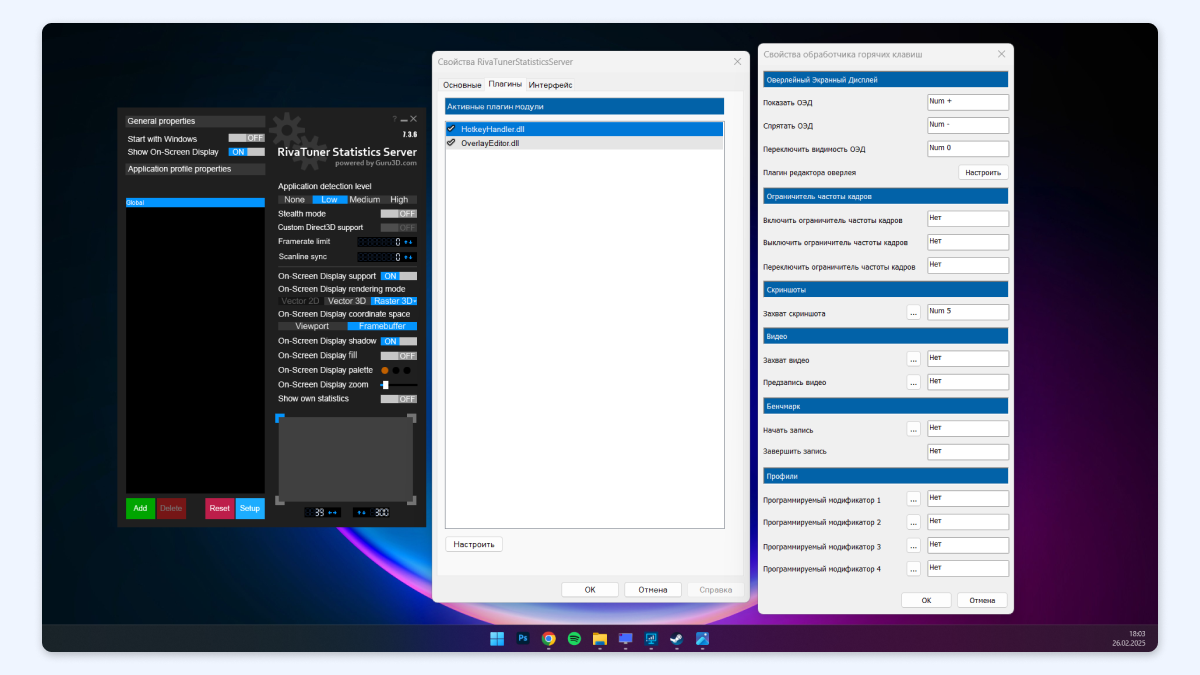Image resolution: width=1200 pixels, height=675 pixels.
Task: Adjust the On-Screen Display zoom slider
Action: (398, 385)
